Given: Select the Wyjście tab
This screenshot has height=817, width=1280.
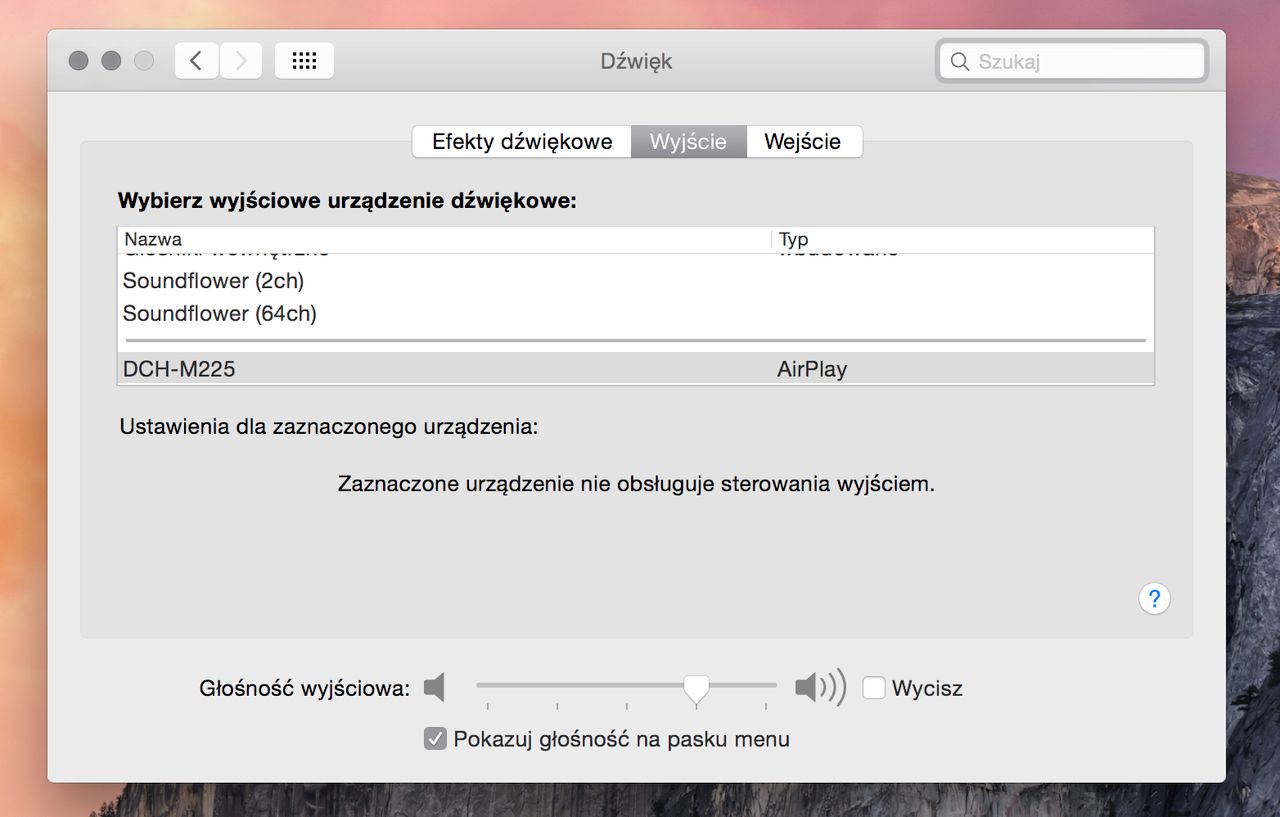Looking at the screenshot, I should [x=688, y=142].
